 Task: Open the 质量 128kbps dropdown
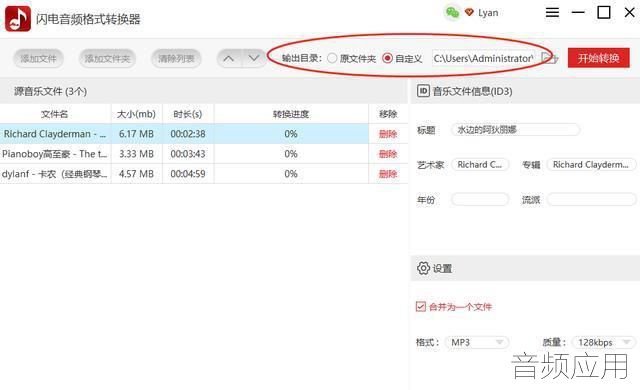pos(604,342)
